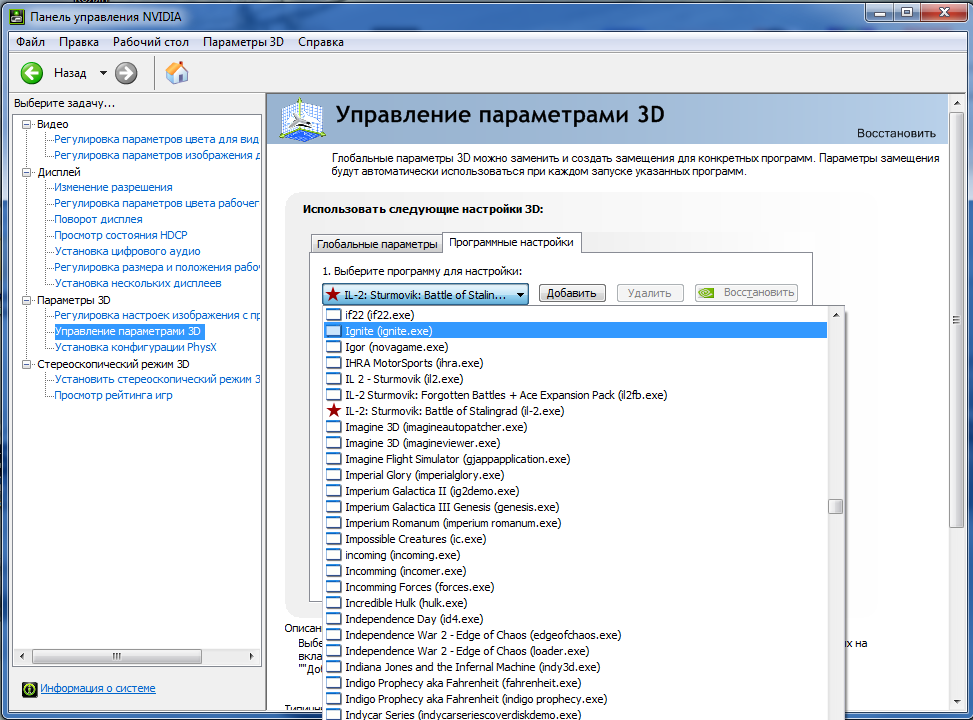Click the icon of the if22 (if22.exe) entry
The width and height of the screenshot is (973, 720).
click(x=334, y=315)
